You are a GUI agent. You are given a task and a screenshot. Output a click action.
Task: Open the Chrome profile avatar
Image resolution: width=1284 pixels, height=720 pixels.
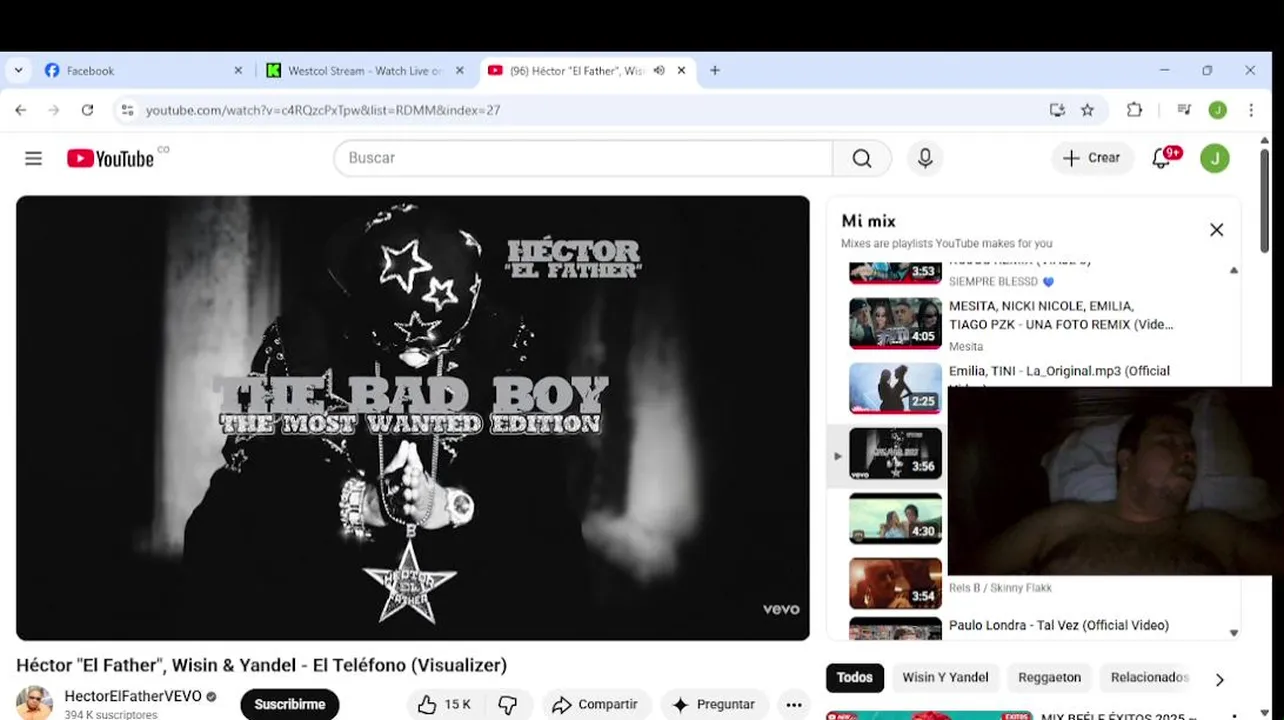click(x=1217, y=110)
